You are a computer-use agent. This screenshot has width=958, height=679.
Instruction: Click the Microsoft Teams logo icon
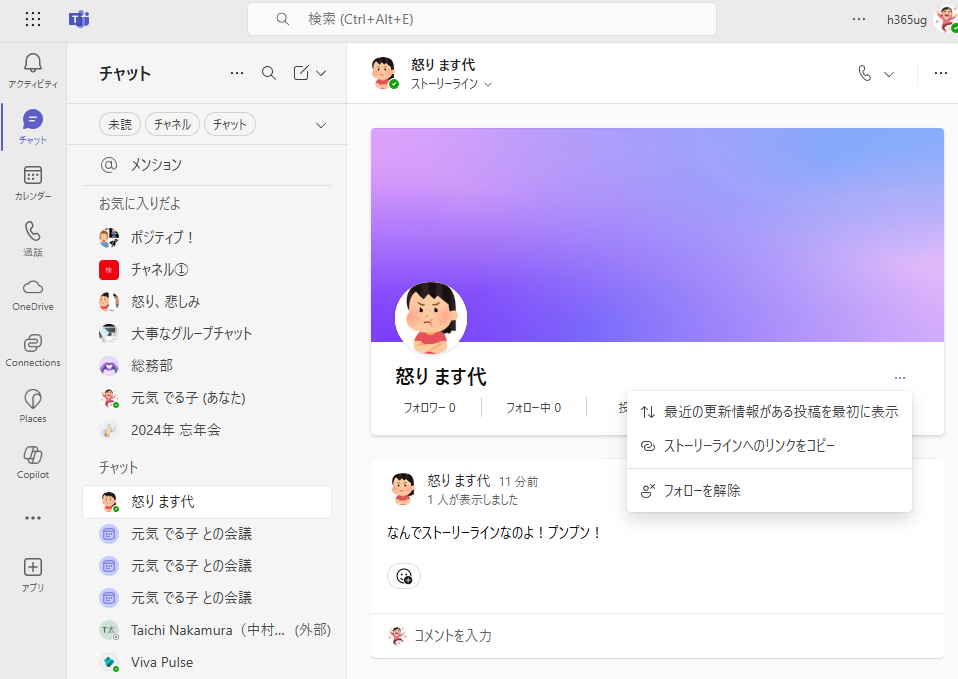point(79,20)
